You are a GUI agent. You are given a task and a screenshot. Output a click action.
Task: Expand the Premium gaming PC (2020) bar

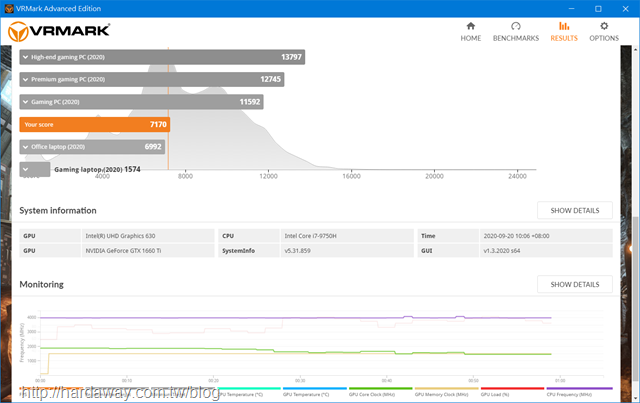152,79
